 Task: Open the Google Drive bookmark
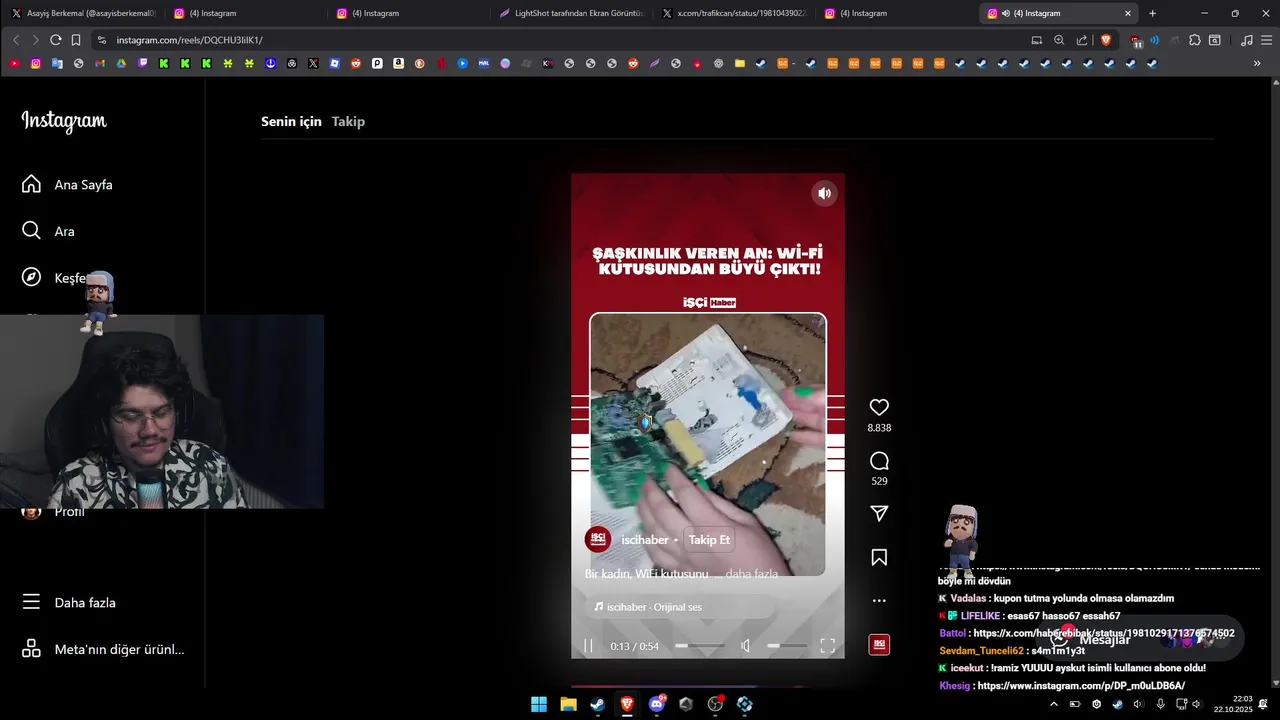point(121,63)
